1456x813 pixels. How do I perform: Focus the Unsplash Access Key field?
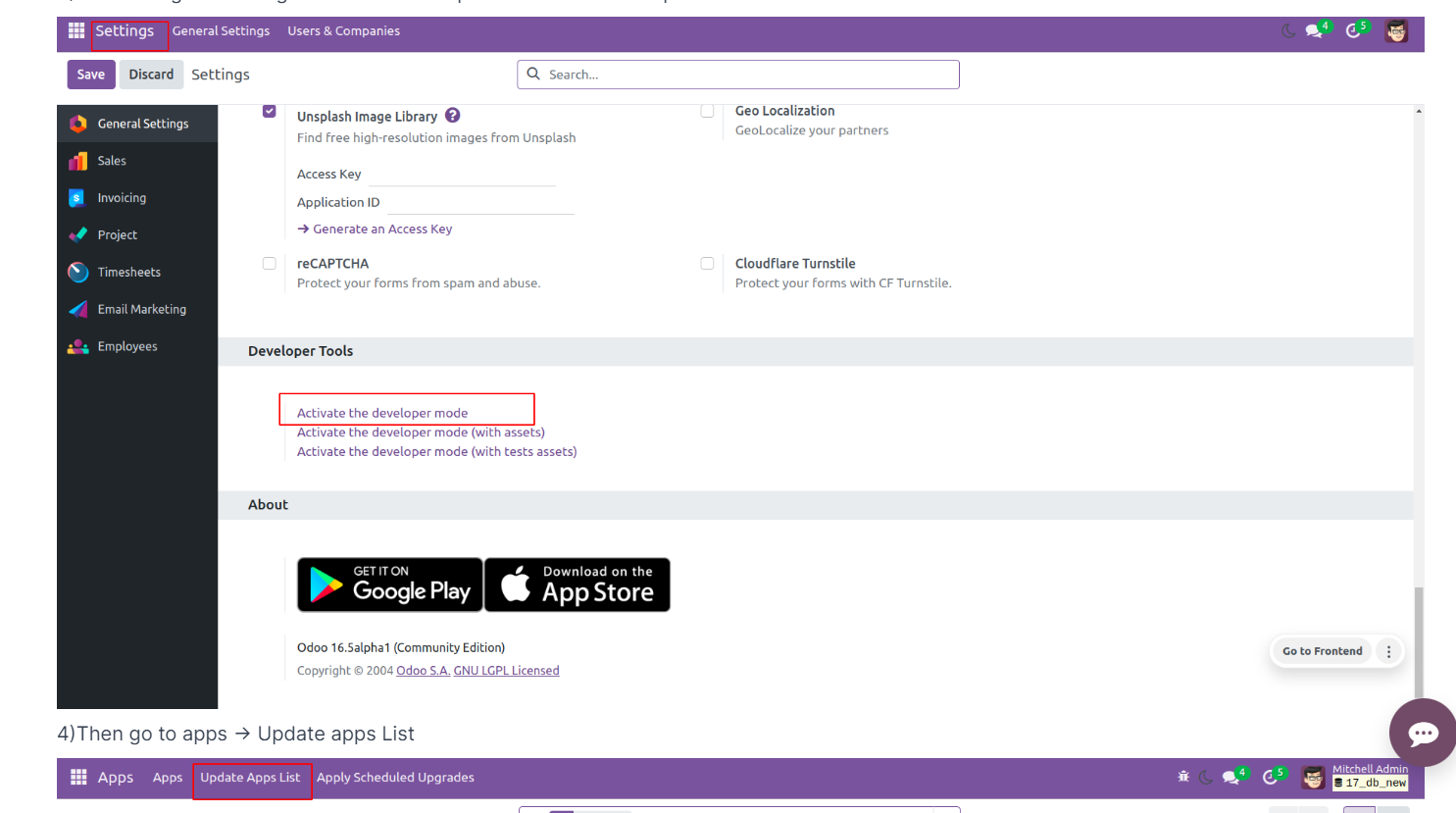tap(462, 175)
